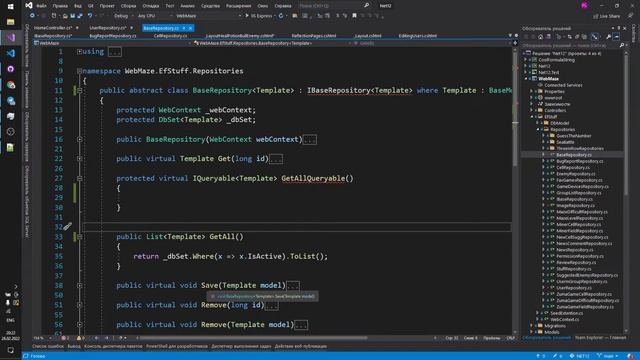
Task: Click the Git branch indicator in status bar
Action: [607, 356]
